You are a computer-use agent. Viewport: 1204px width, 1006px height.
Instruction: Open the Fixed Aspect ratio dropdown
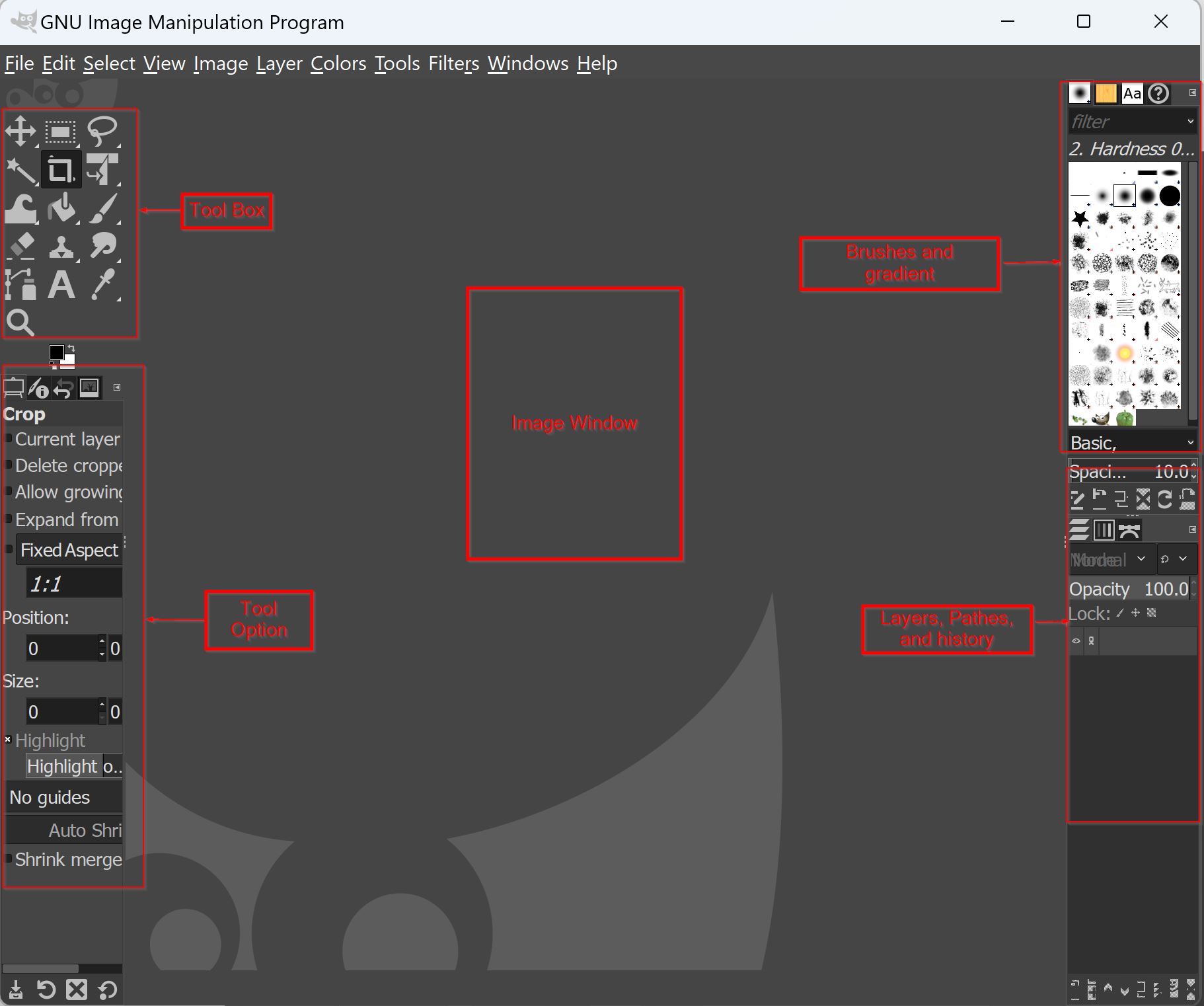69,550
